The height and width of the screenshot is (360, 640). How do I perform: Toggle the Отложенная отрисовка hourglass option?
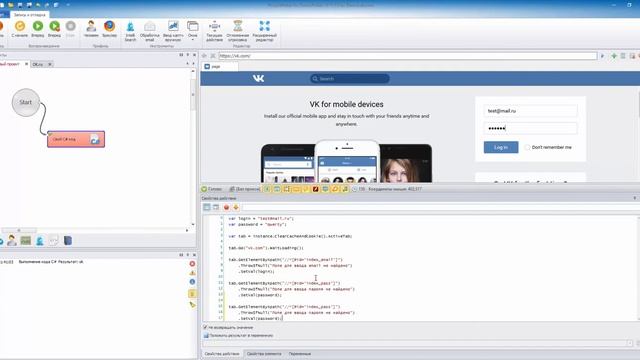coord(238,31)
